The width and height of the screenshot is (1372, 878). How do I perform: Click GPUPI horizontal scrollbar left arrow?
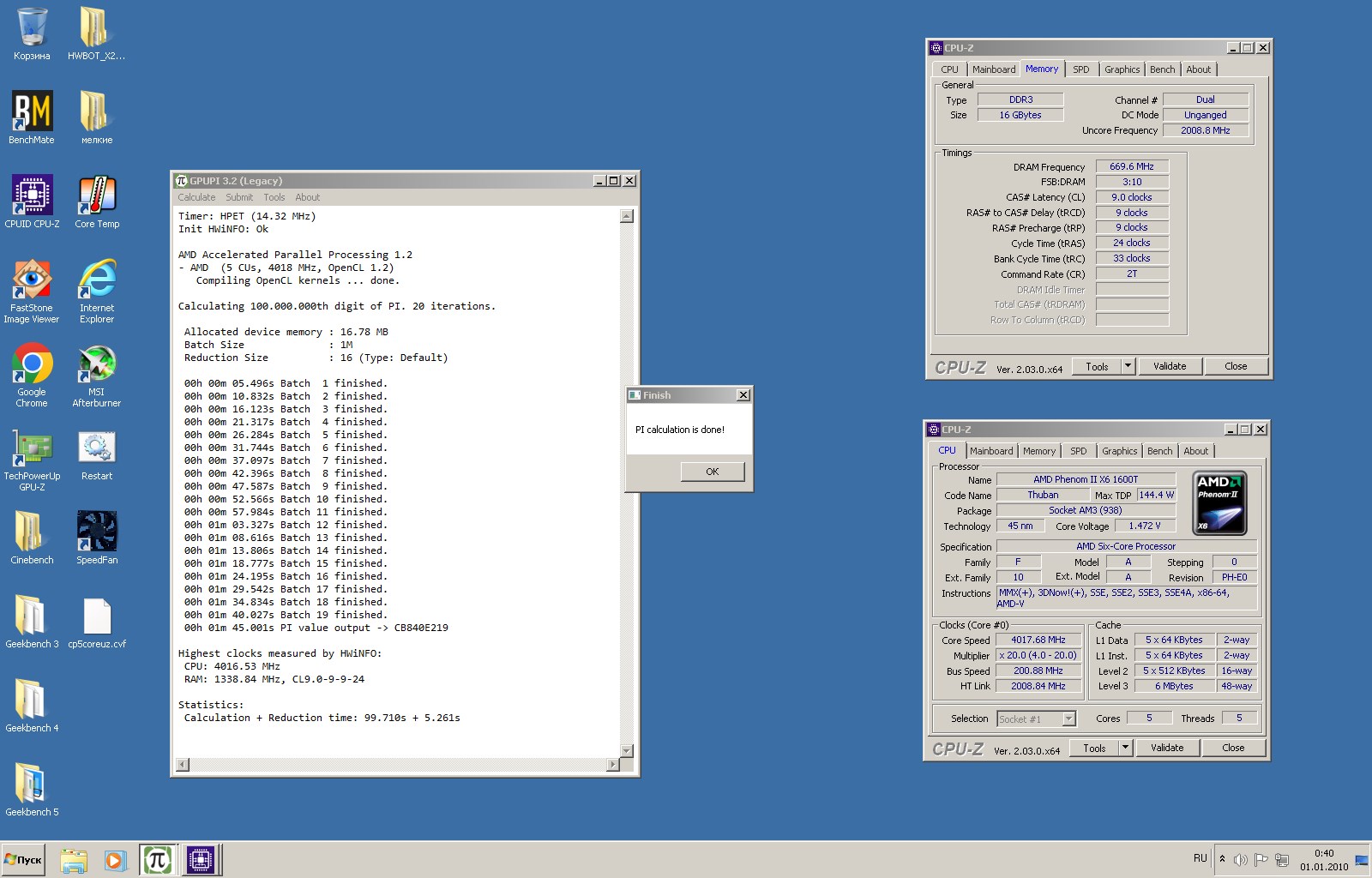point(183,764)
